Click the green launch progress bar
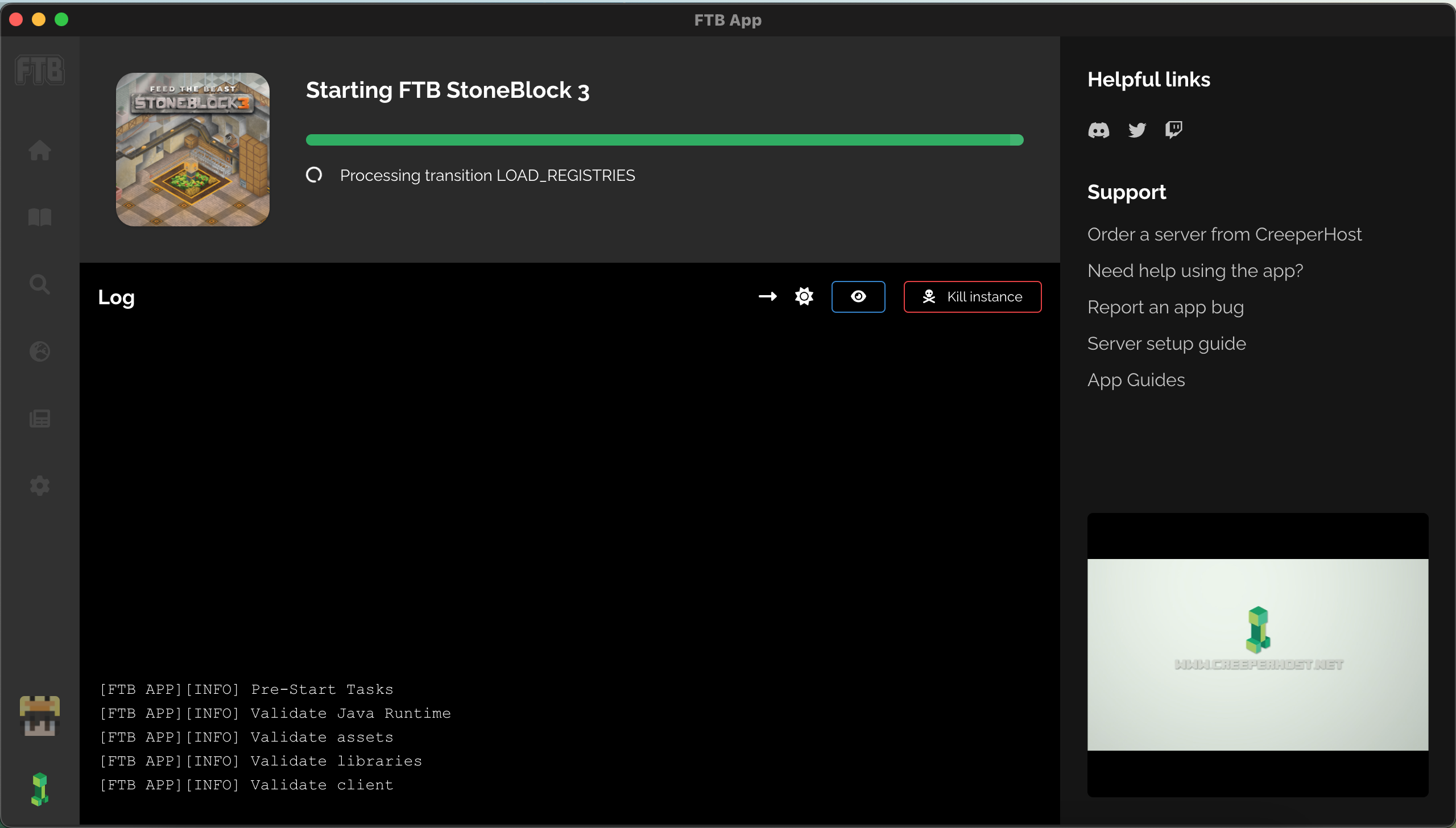 pyautogui.click(x=664, y=140)
